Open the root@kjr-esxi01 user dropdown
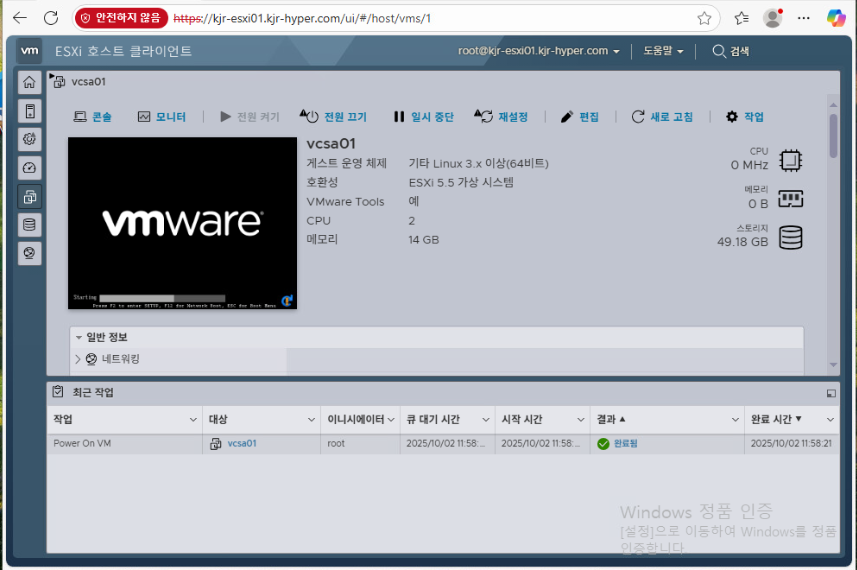The width and height of the screenshot is (857, 570). tap(539, 51)
